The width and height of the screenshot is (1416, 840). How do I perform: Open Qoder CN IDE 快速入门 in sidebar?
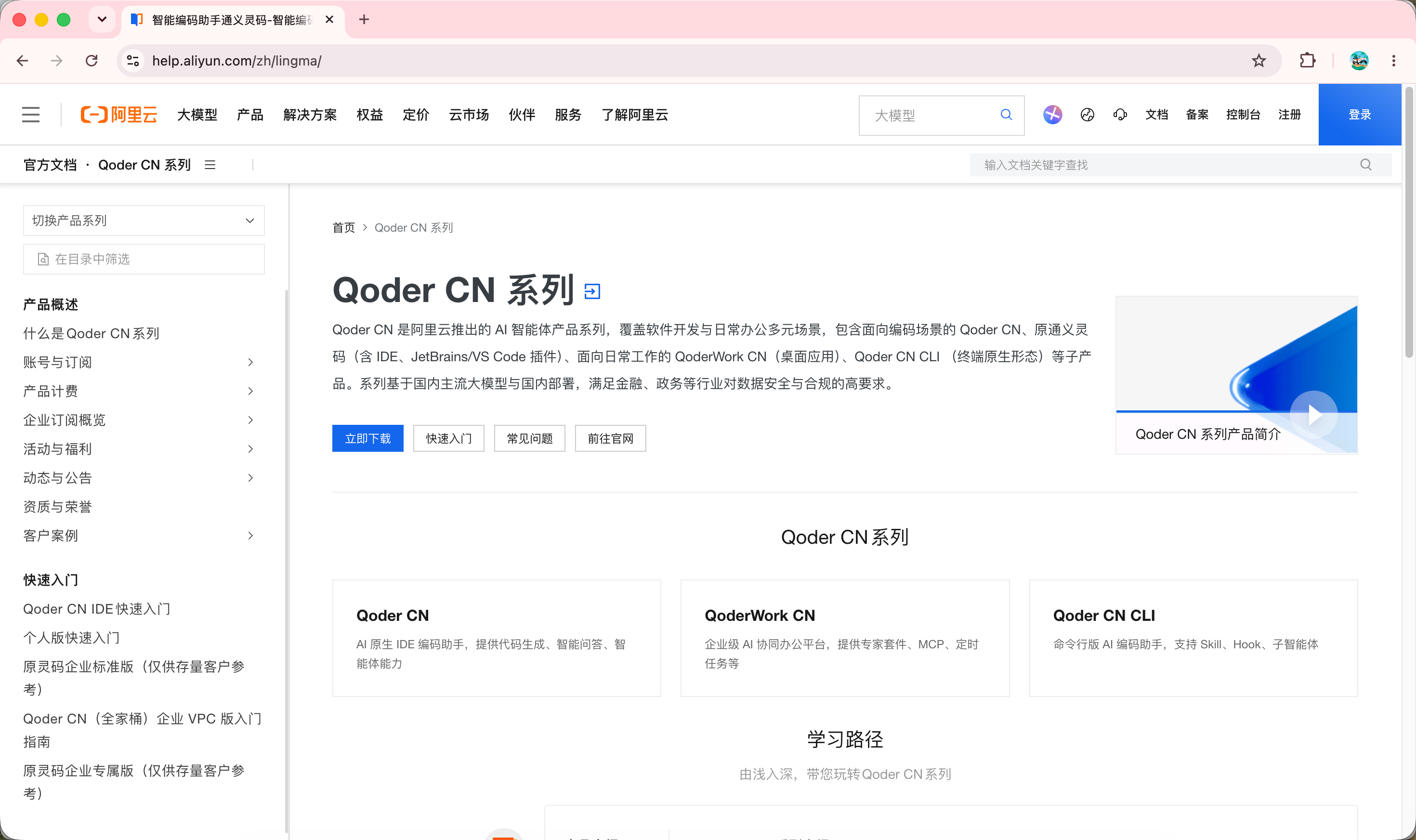click(97, 609)
